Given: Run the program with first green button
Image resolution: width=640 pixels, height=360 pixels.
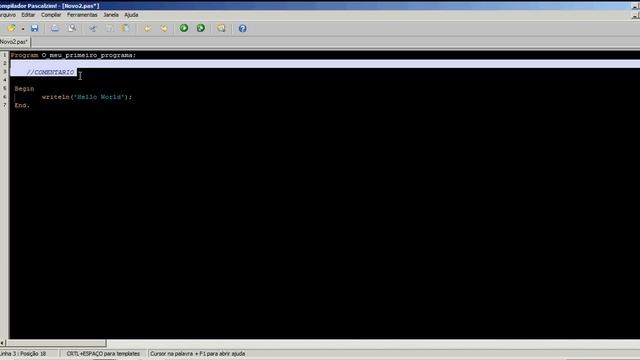Looking at the screenshot, I should click(184, 28).
